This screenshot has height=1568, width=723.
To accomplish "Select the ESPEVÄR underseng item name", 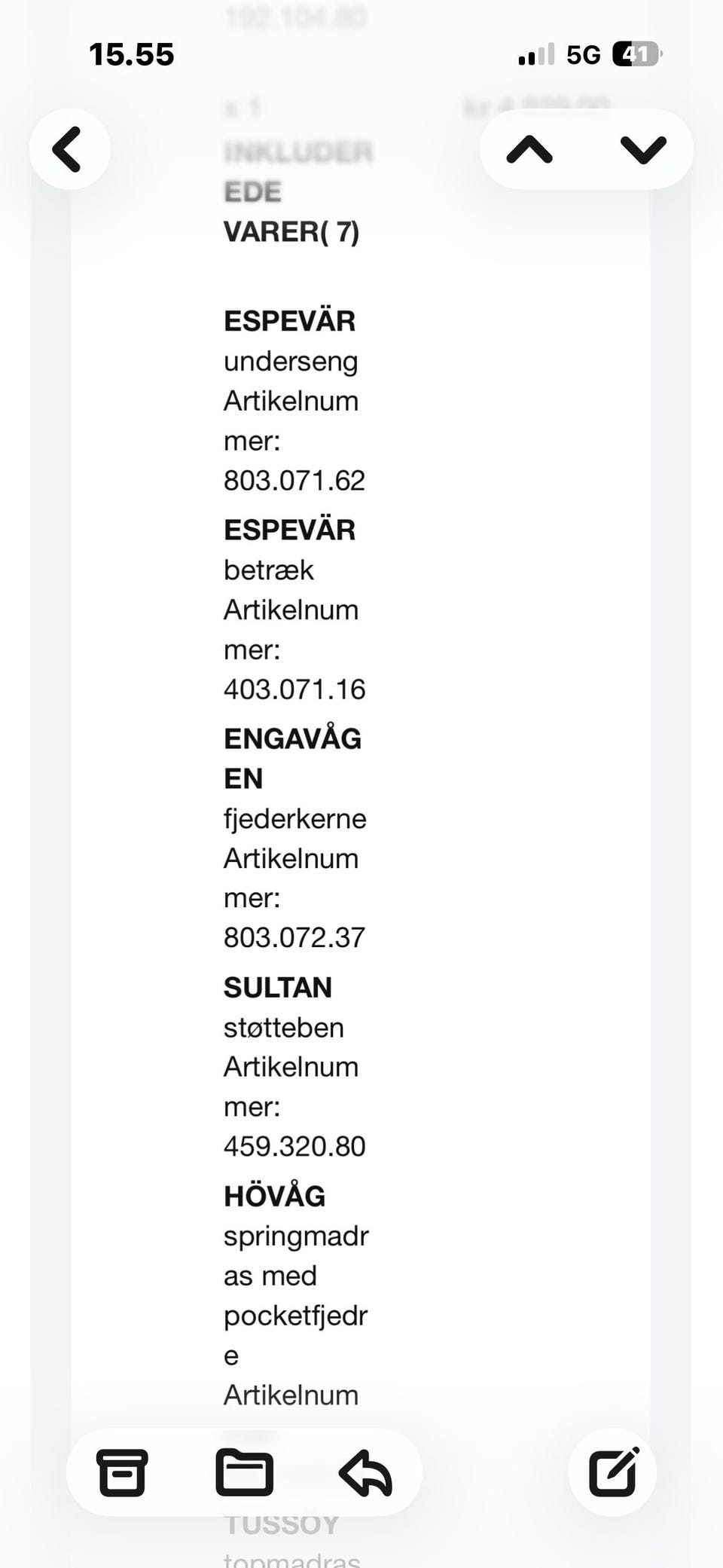I will point(290,322).
